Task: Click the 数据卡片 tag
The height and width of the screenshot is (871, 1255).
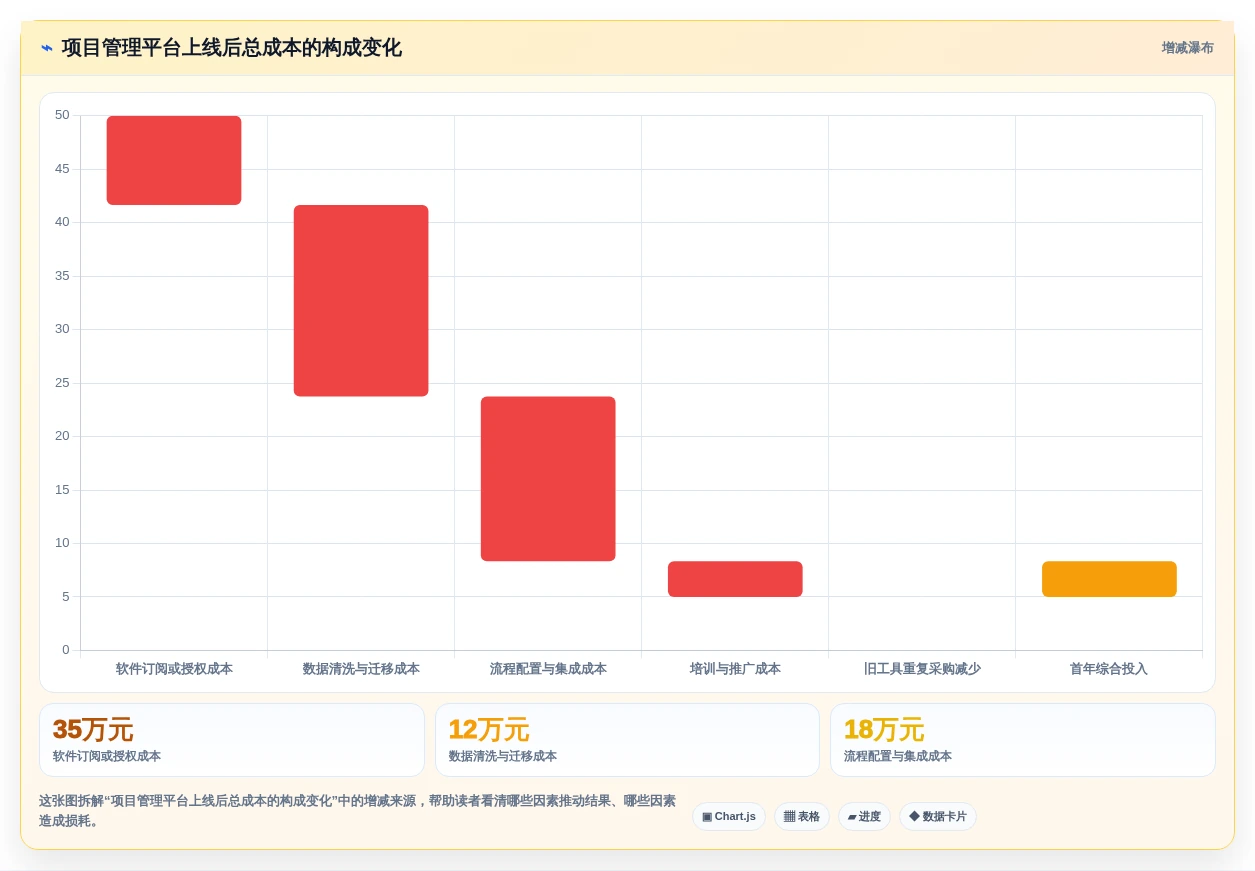Action: pyautogui.click(x=938, y=816)
